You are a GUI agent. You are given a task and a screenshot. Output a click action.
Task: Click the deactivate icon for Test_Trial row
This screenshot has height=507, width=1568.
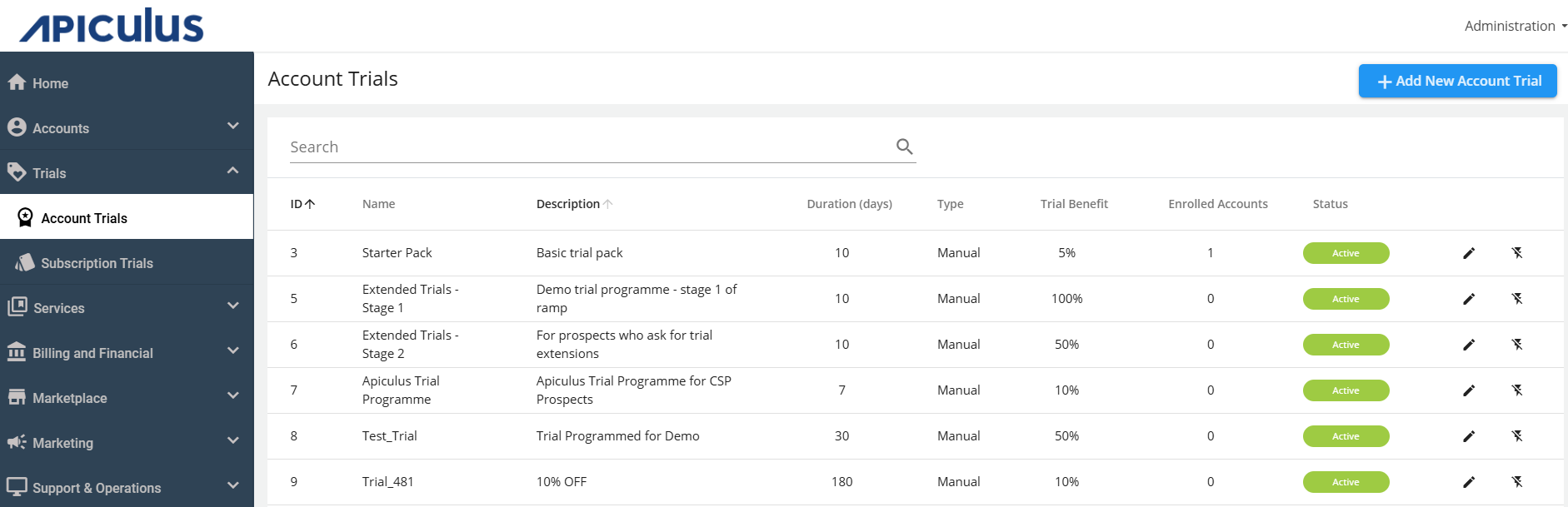1517,436
